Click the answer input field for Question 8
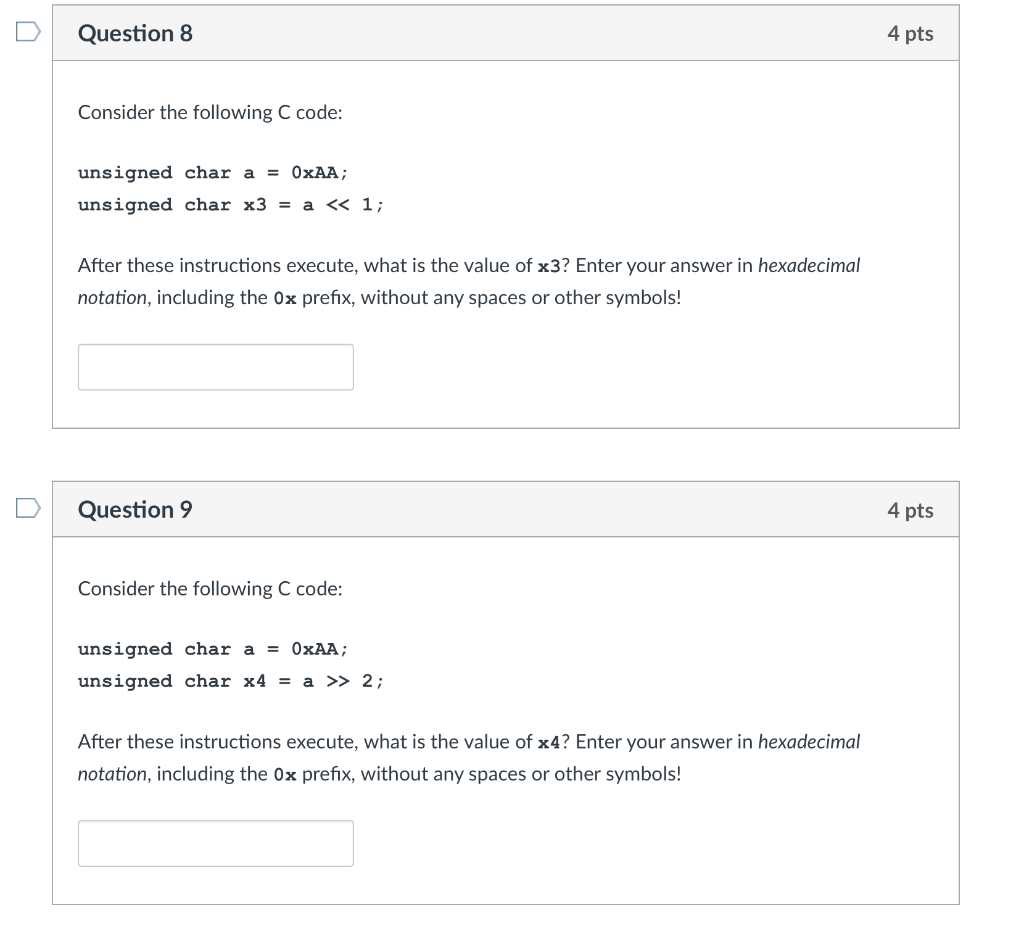The image size is (1024, 944). pos(215,366)
